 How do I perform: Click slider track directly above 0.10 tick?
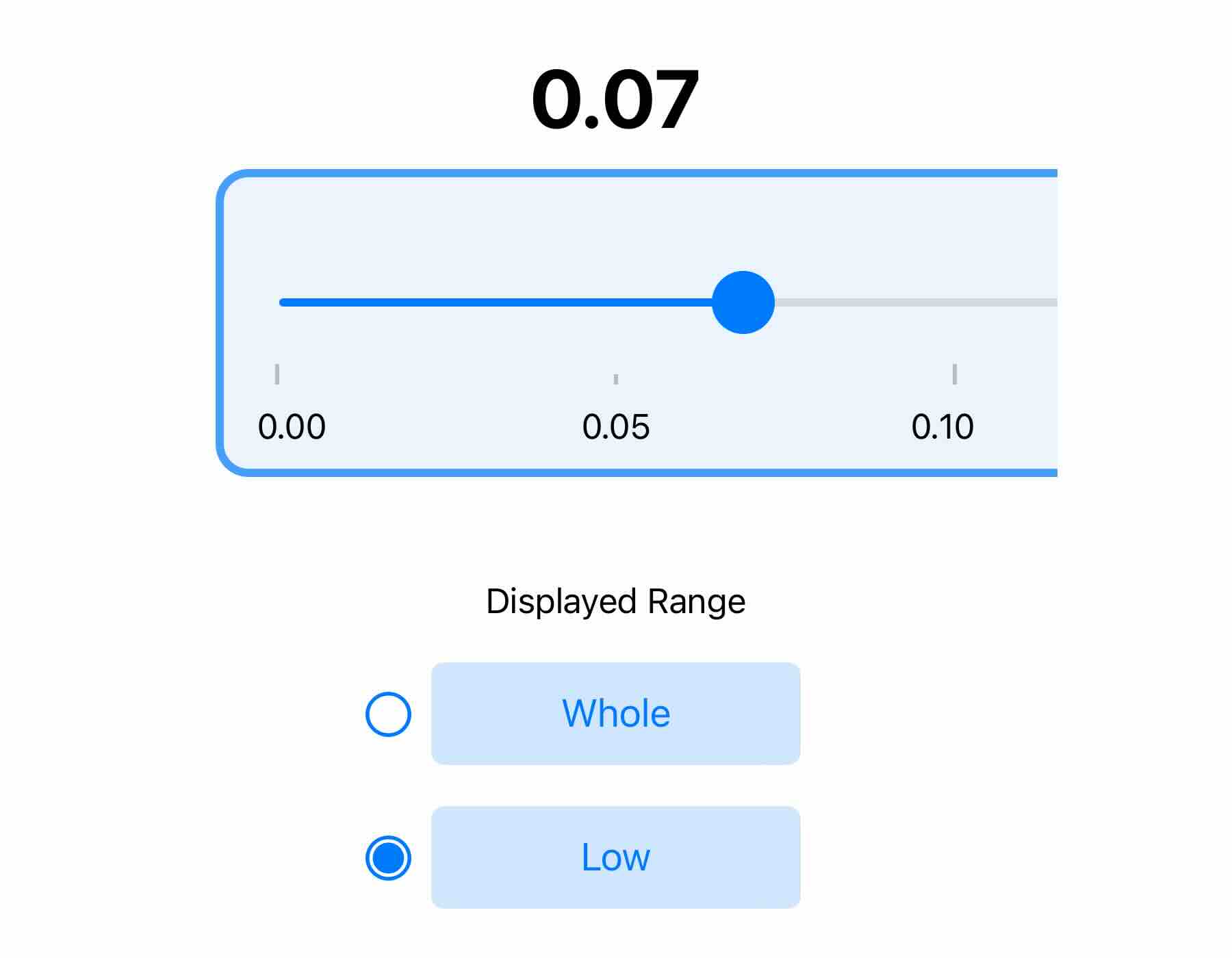[x=955, y=302]
